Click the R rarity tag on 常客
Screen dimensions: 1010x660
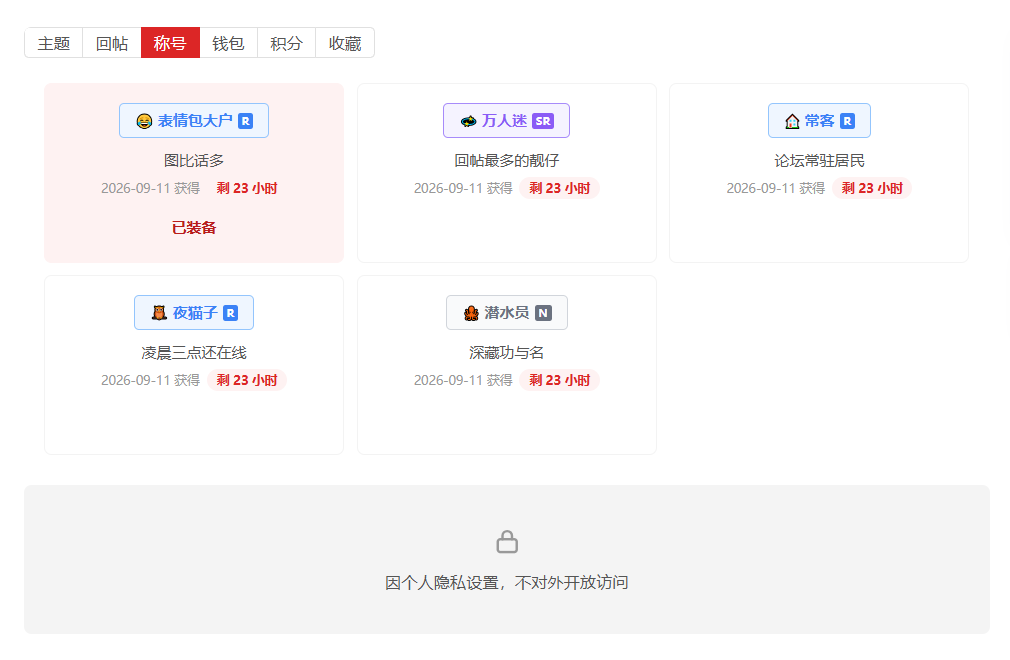(x=848, y=121)
